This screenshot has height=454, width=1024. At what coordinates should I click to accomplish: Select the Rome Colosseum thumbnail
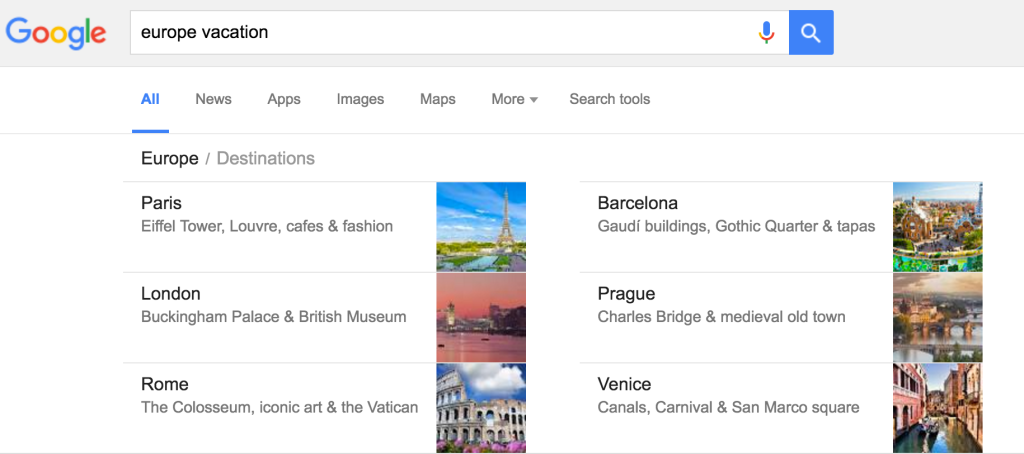(x=481, y=408)
